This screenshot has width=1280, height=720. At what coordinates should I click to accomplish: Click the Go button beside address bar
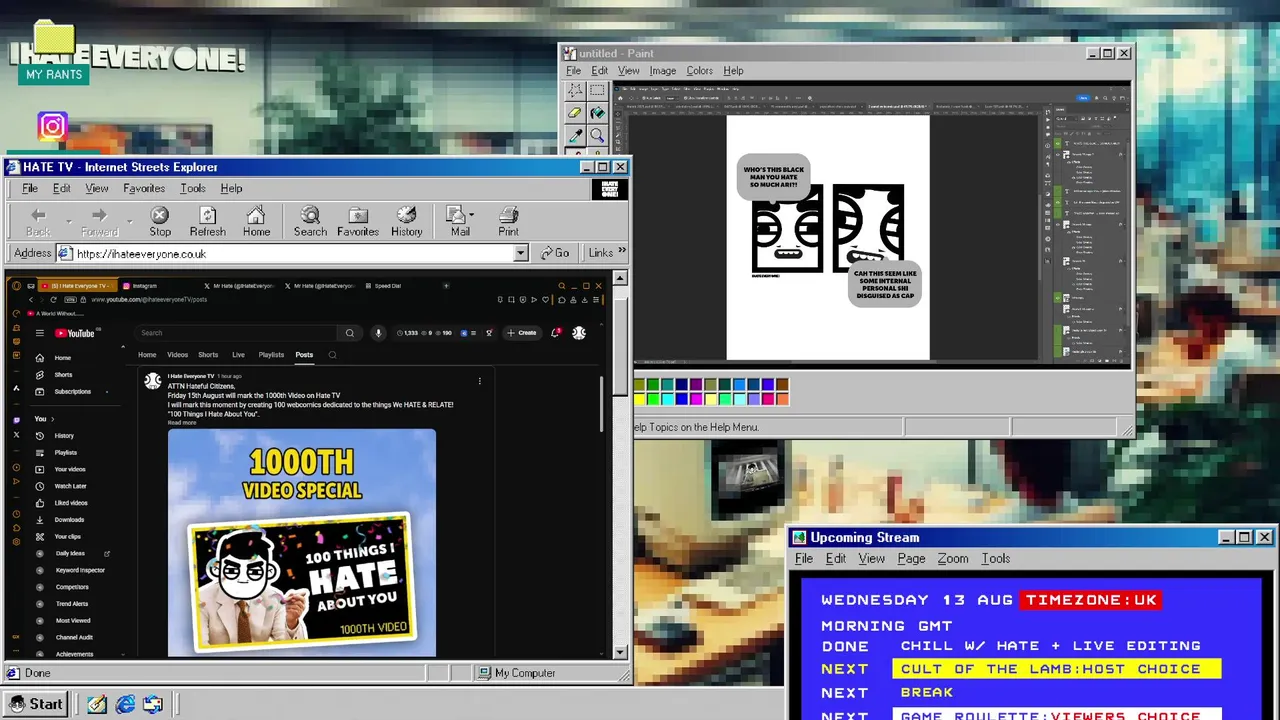tap(555, 253)
